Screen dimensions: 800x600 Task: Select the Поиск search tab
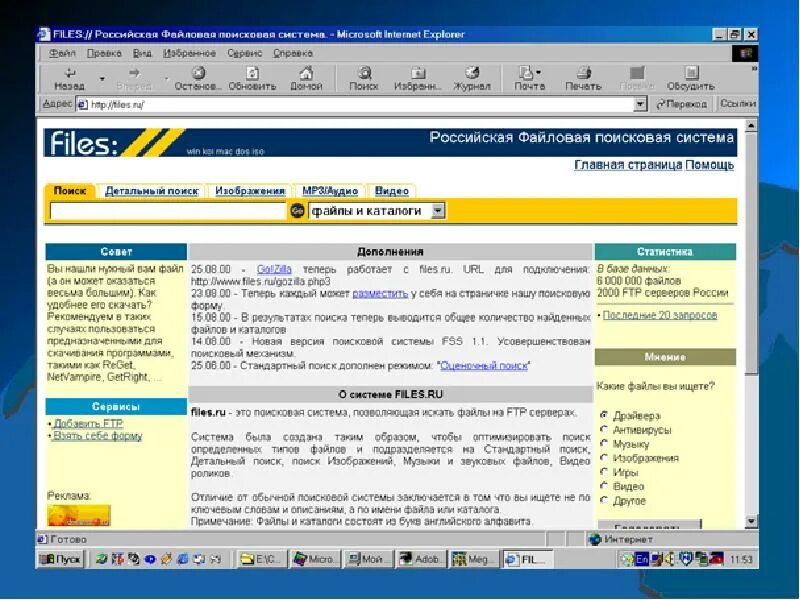coord(70,191)
